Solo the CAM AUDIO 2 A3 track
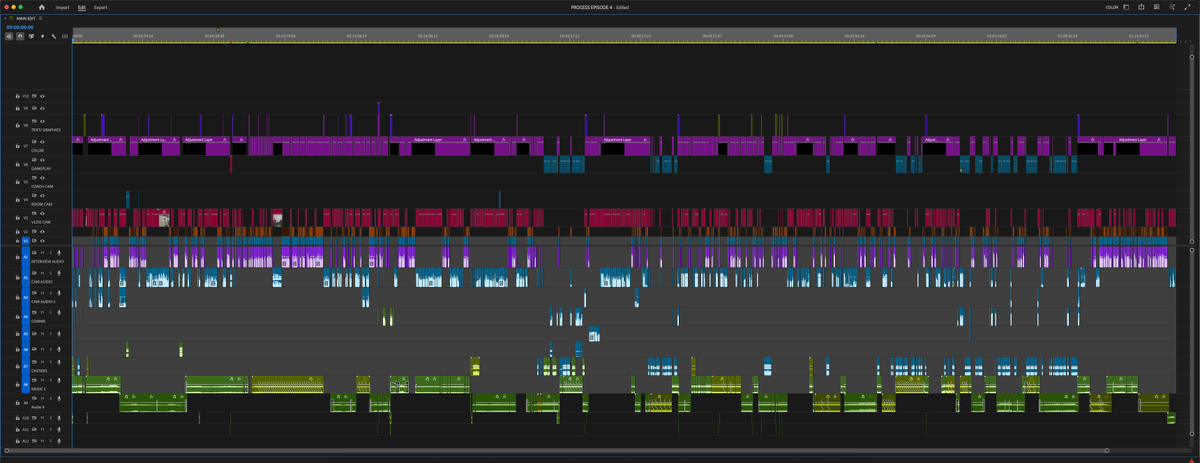The height and width of the screenshot is (463, 1200). (x=50, y=293)
